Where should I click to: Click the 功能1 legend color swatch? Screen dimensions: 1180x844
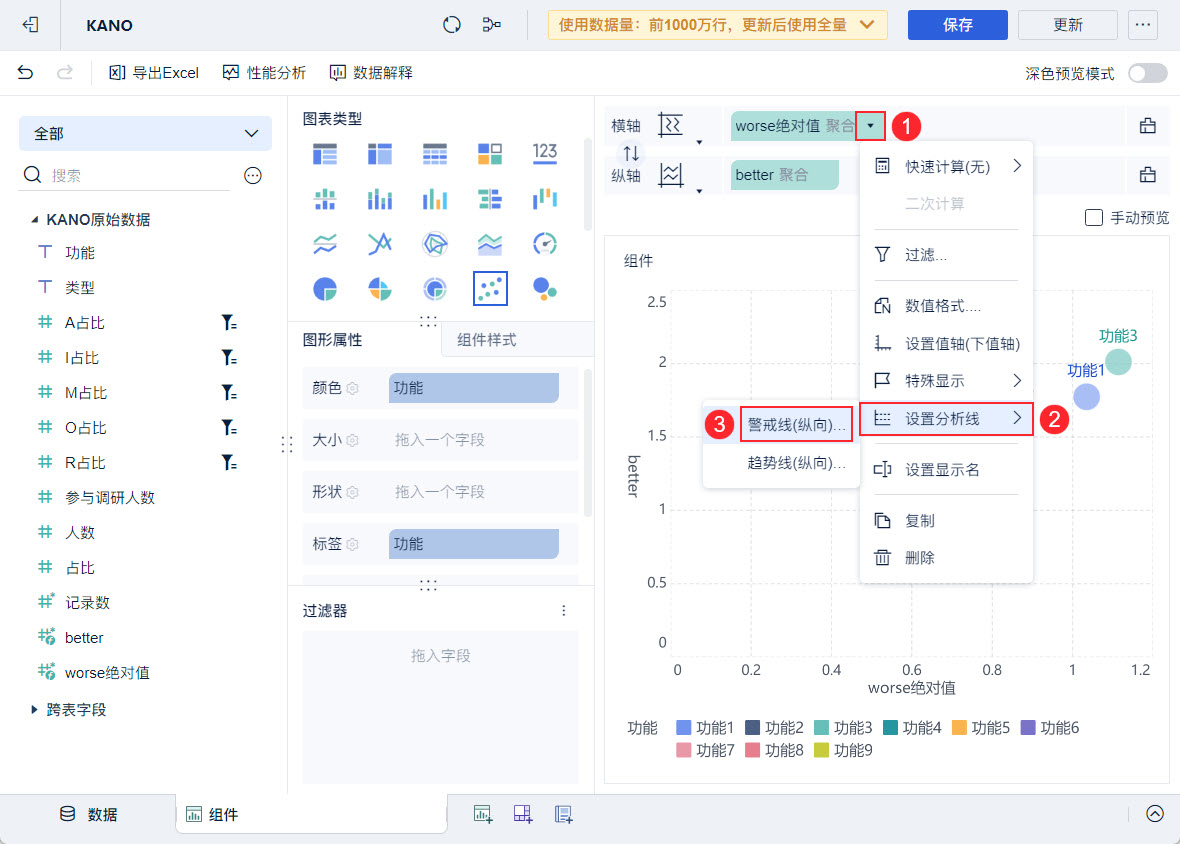[683, 727]
